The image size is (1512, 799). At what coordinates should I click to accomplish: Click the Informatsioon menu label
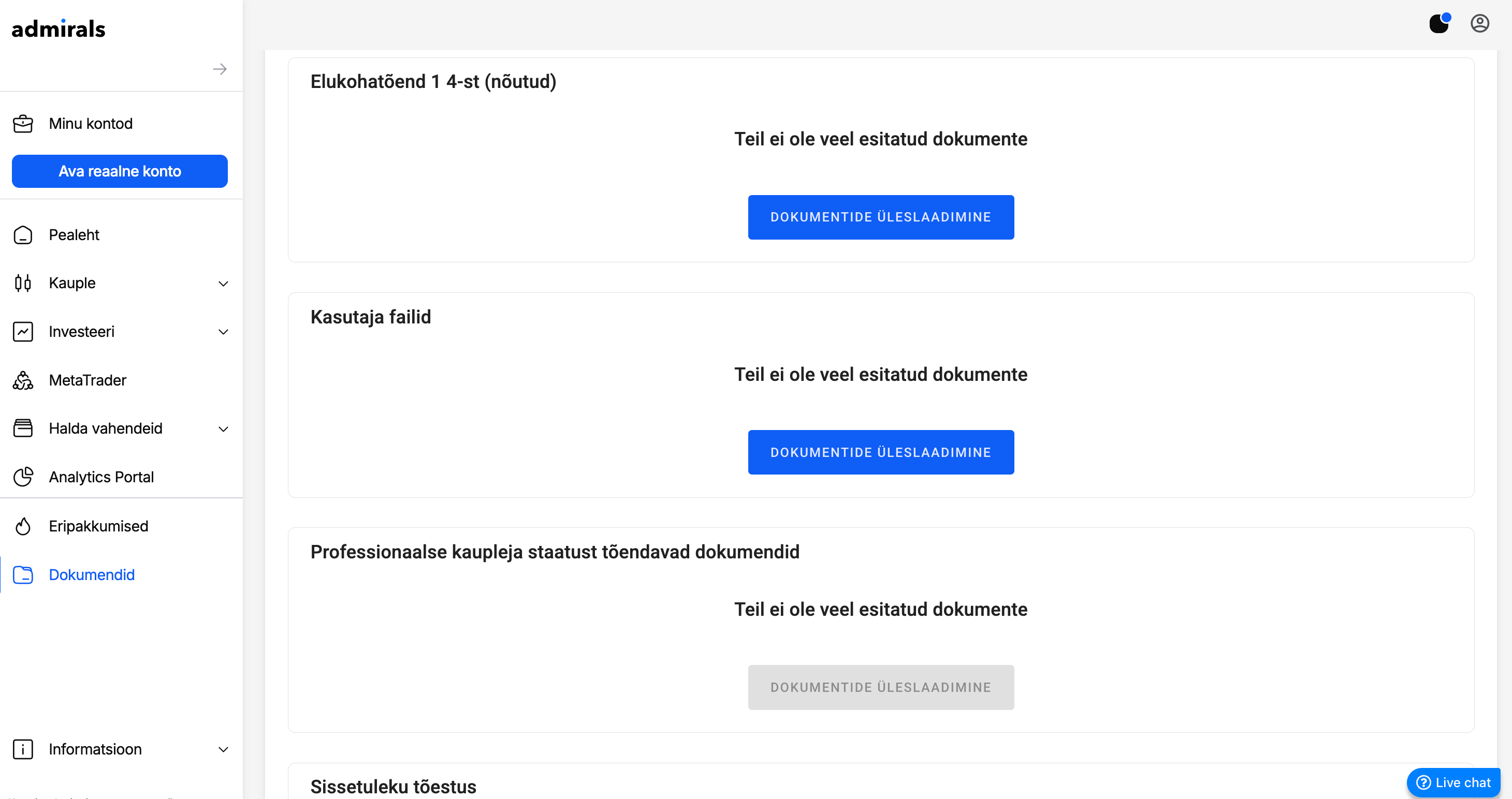pos(95,749)
